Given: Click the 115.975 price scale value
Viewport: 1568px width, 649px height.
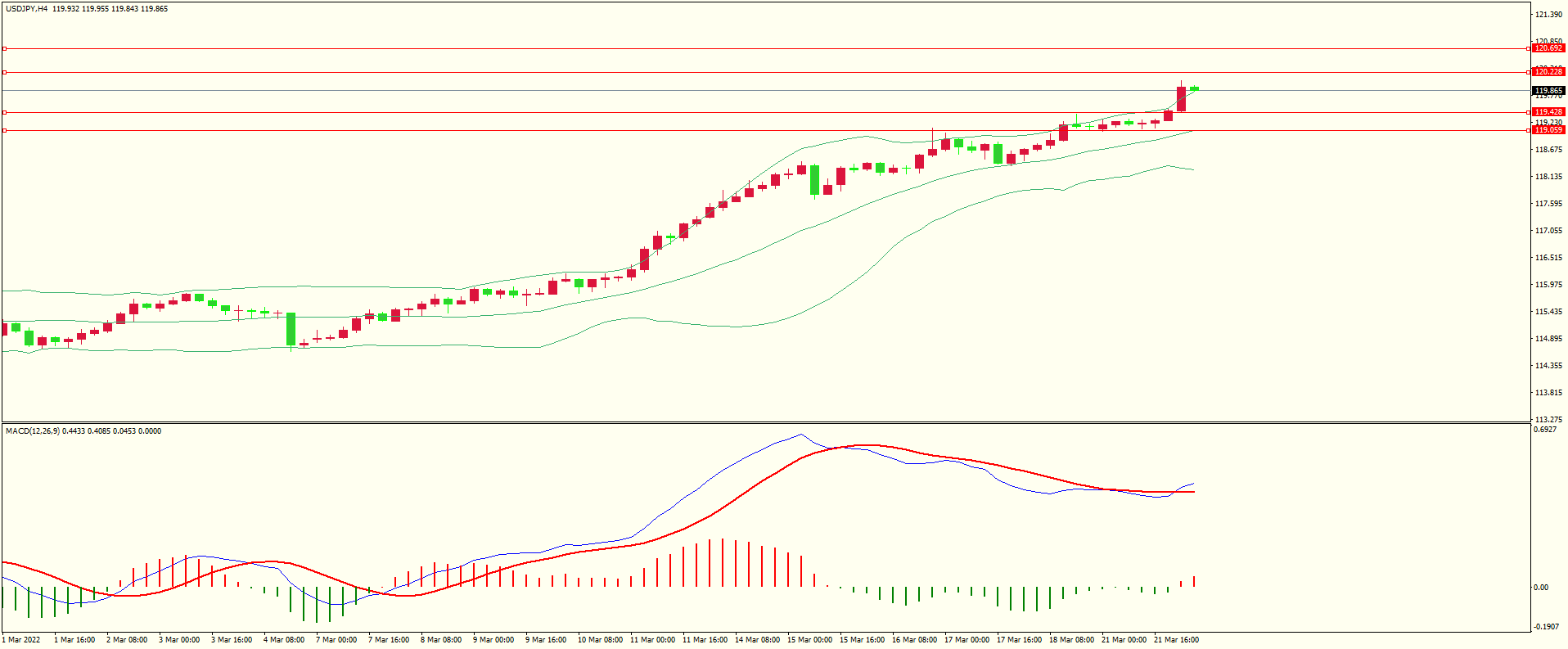Looking at the screenshot, I should [1548, 285].
